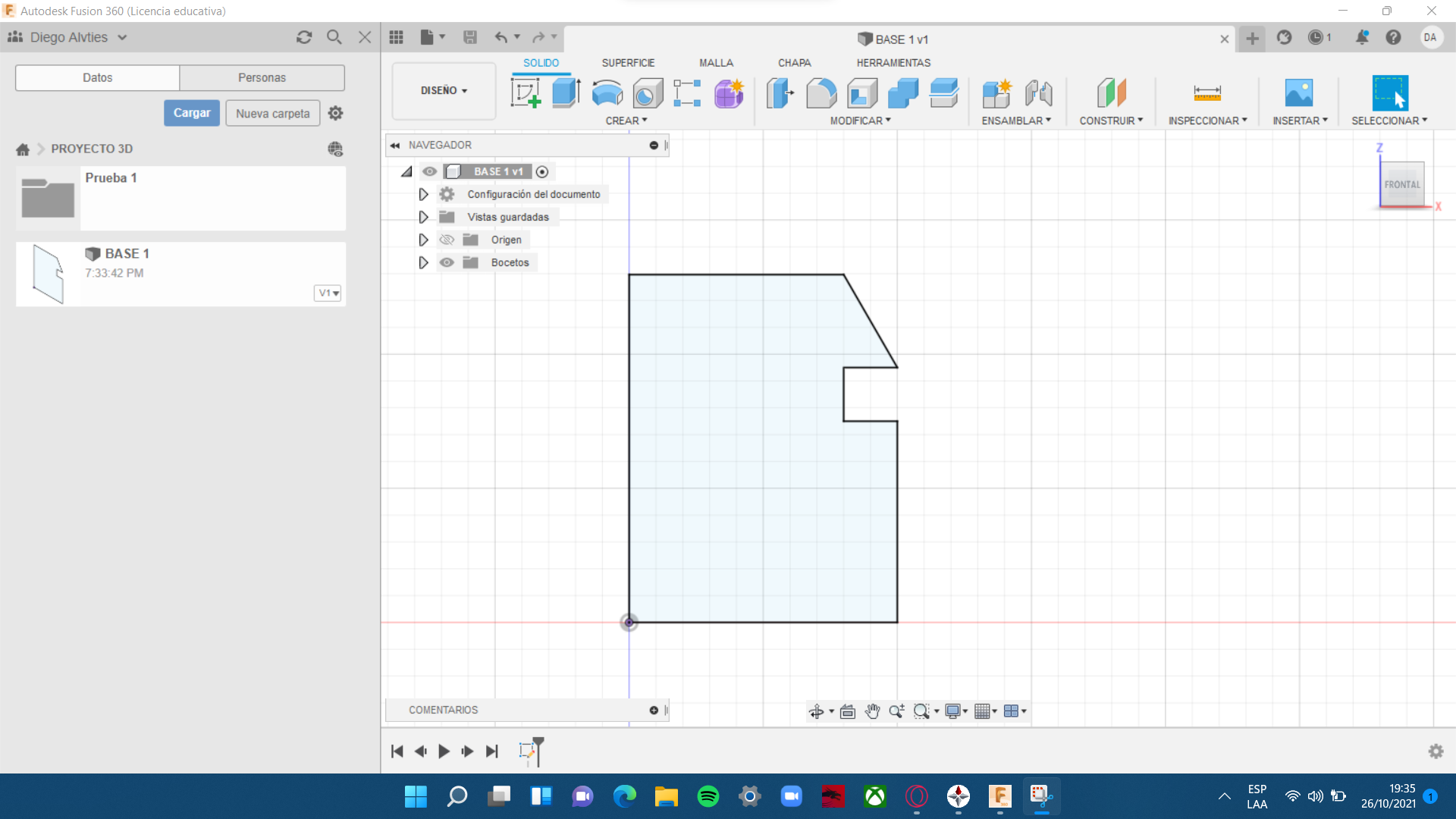Screen dimensions: 1456x819
Task: Select the Rectangular Pattern tool
Action: (x=688, y=93)
